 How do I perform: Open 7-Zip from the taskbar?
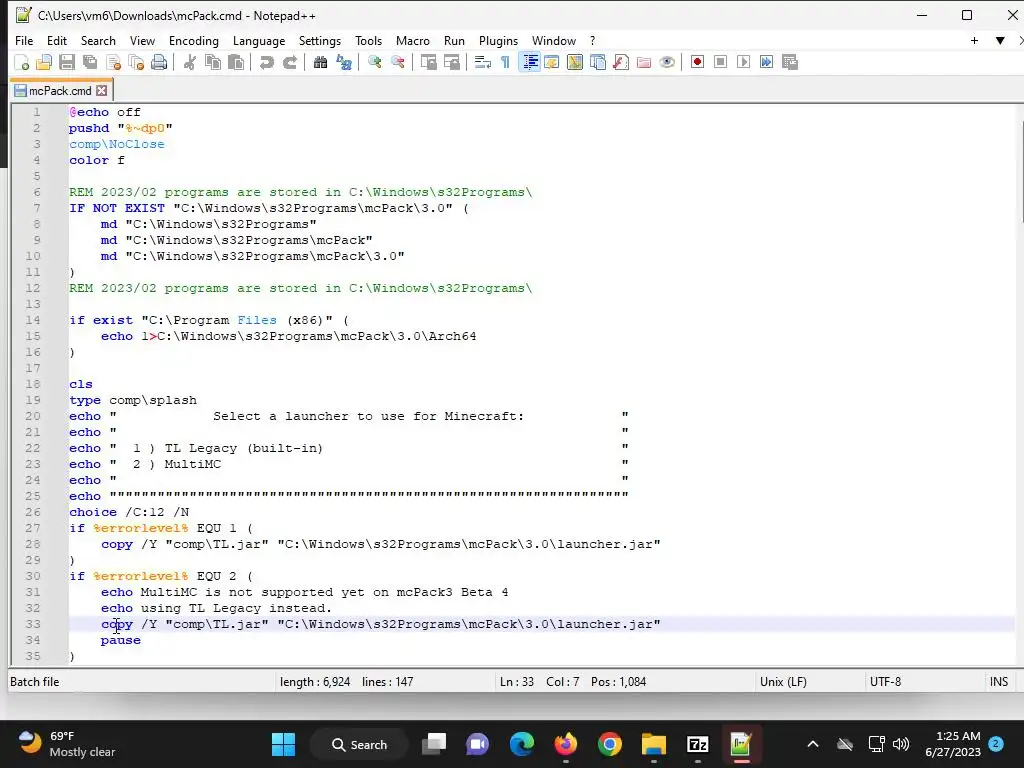point(697,744)
